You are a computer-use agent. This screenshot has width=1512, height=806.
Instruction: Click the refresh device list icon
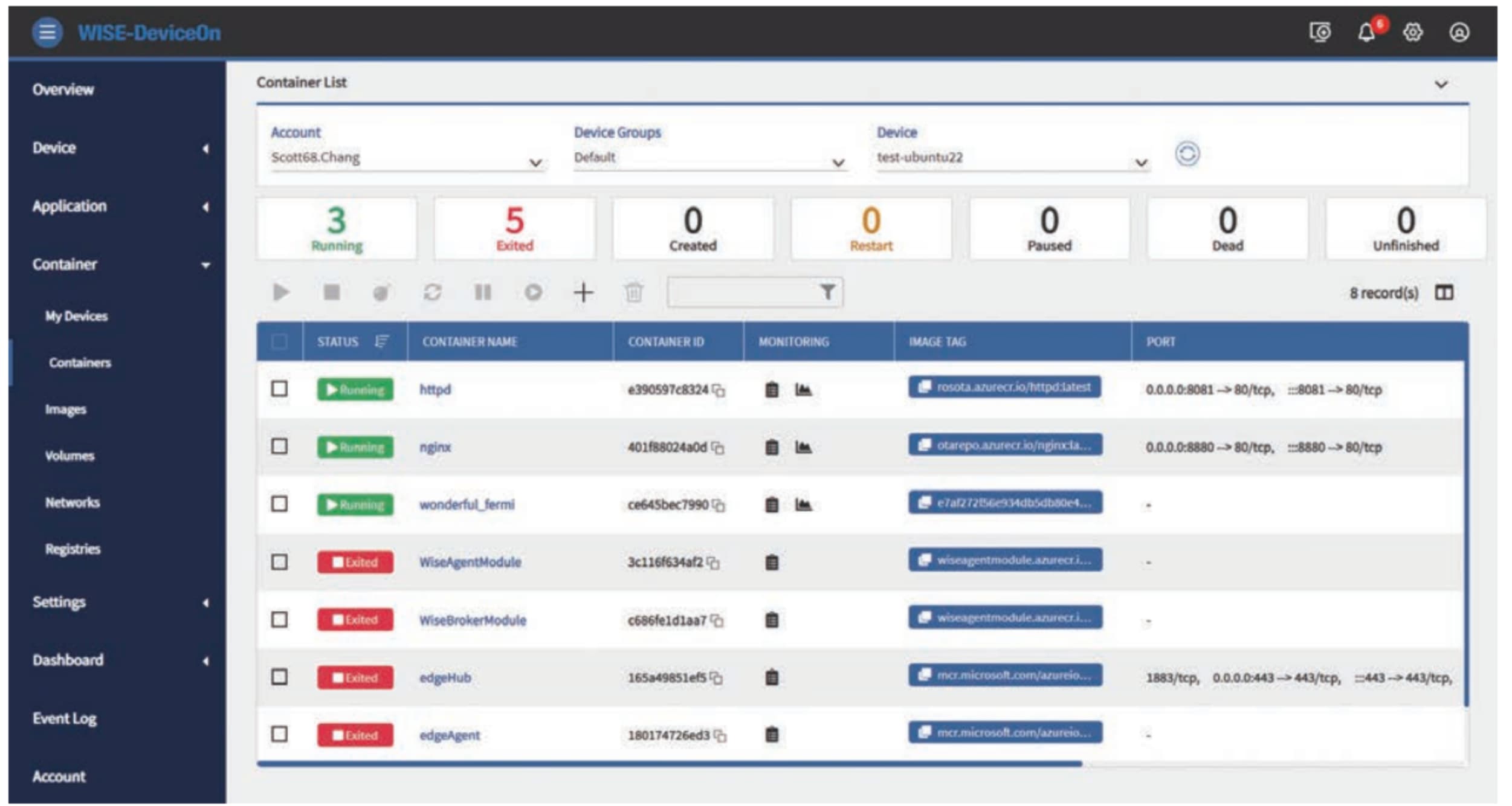coord(1187,154)
